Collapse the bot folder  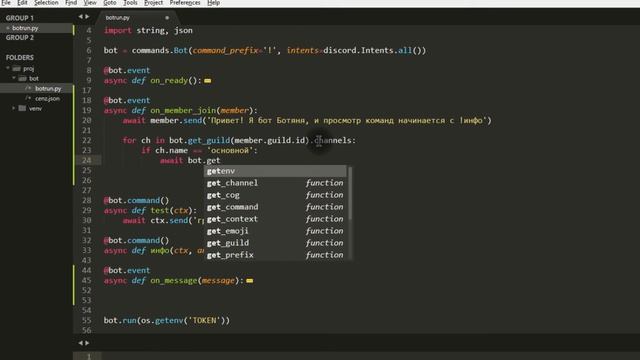14,78
